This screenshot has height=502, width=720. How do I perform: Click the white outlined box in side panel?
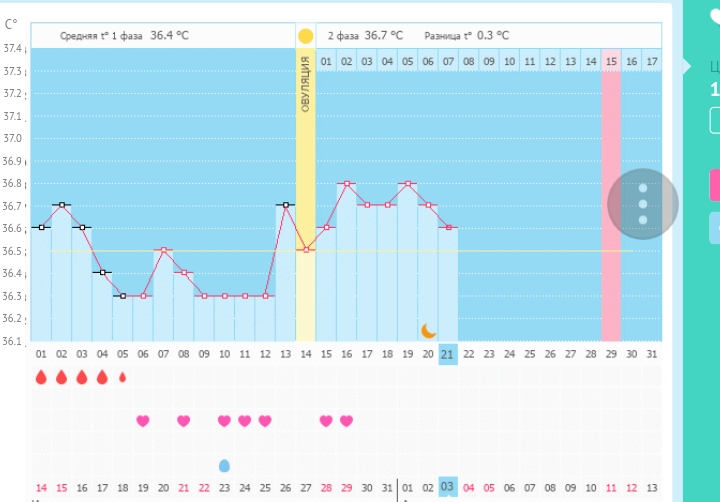714,121
